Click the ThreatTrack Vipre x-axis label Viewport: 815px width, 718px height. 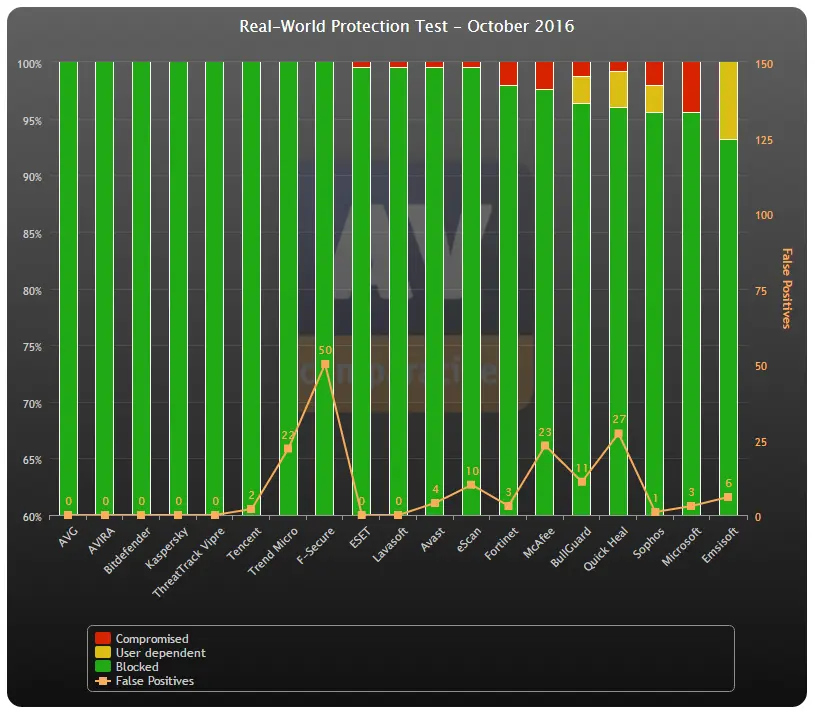188,562
